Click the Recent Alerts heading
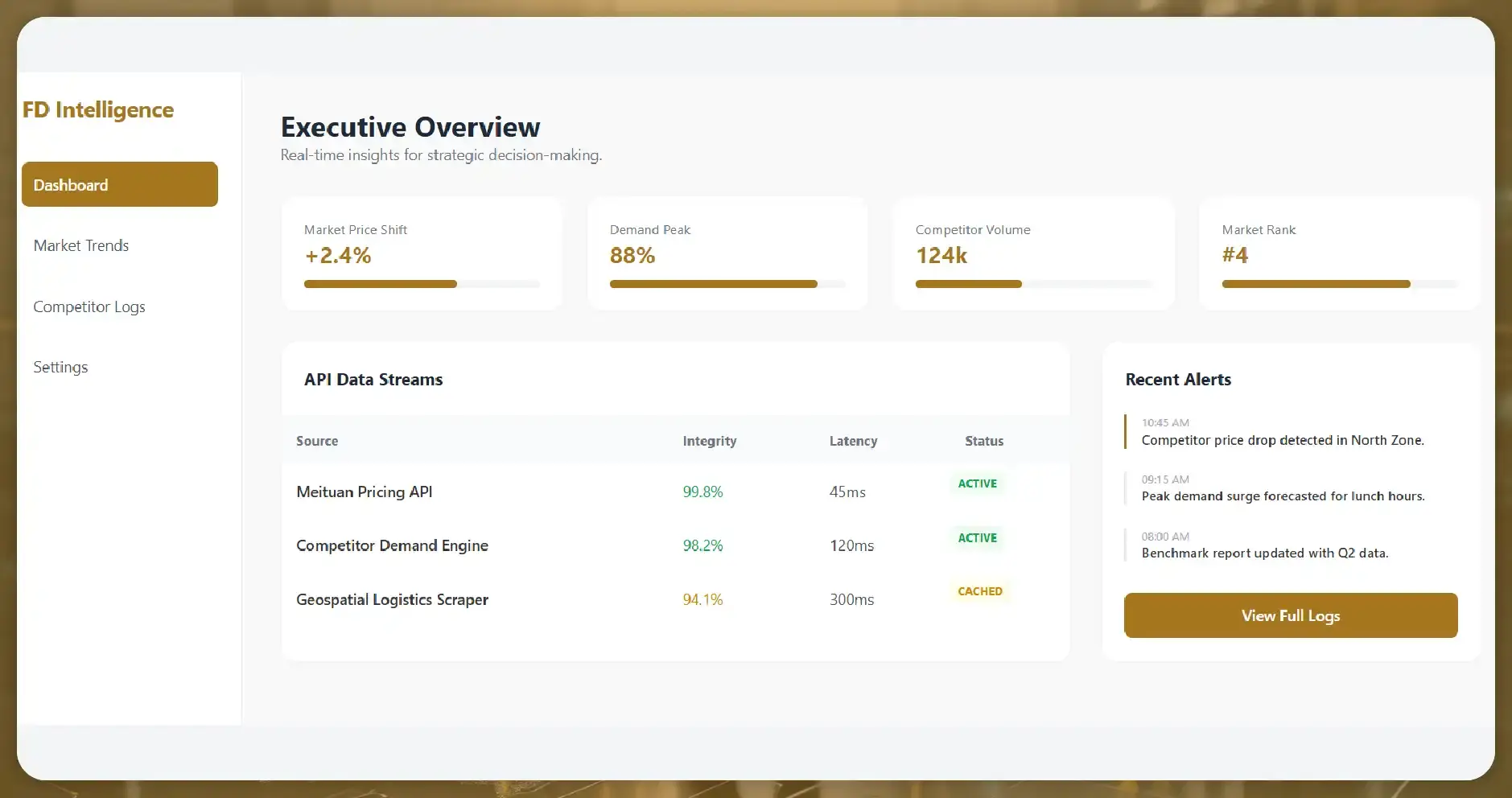This screenshot has width=1512, height=798. coord(1178,380)
